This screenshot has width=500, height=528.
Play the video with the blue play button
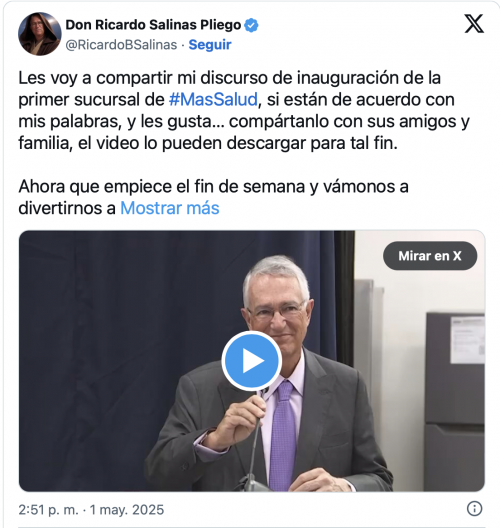[252, 361]
